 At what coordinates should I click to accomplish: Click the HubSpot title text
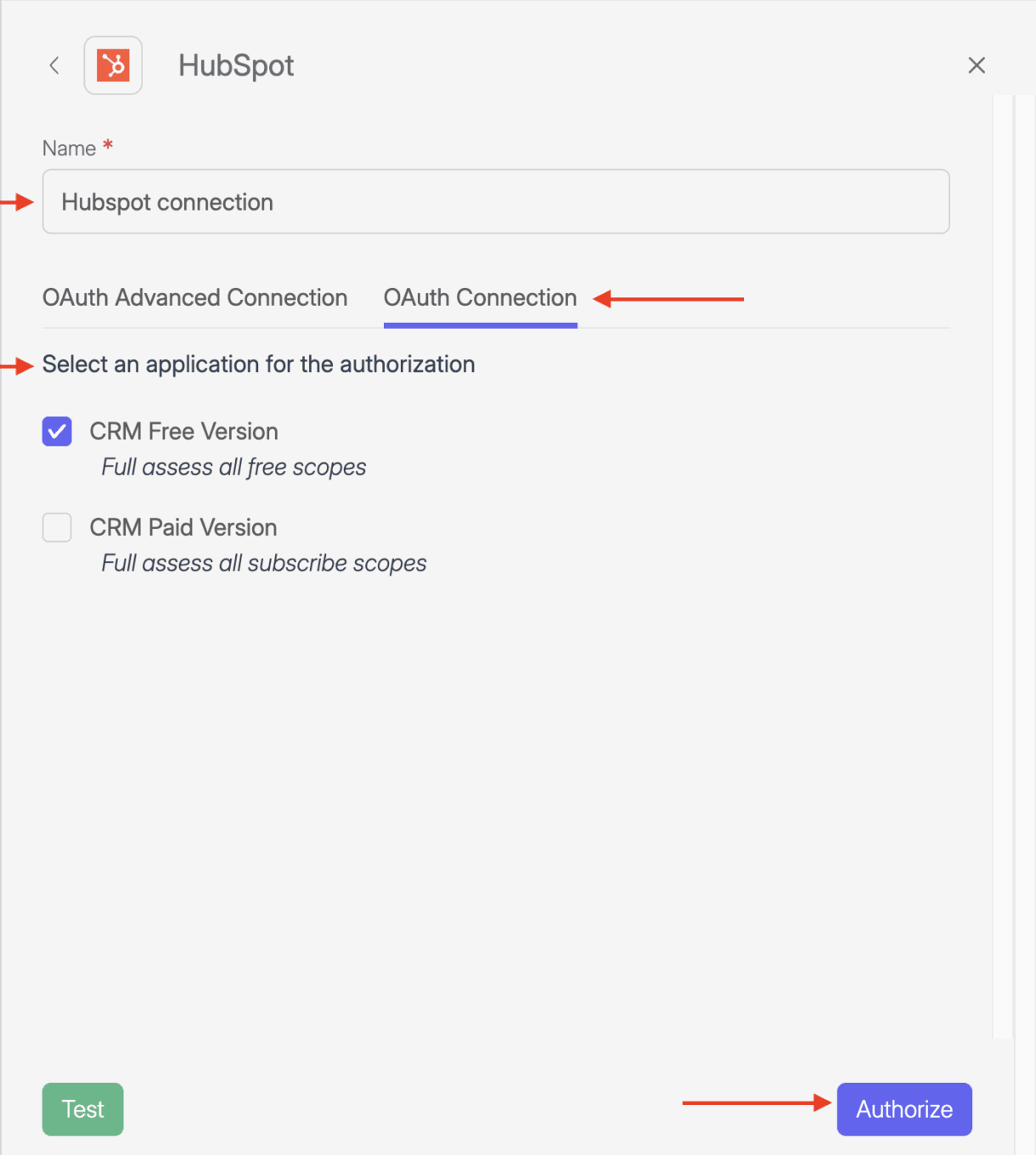(236, 65)
